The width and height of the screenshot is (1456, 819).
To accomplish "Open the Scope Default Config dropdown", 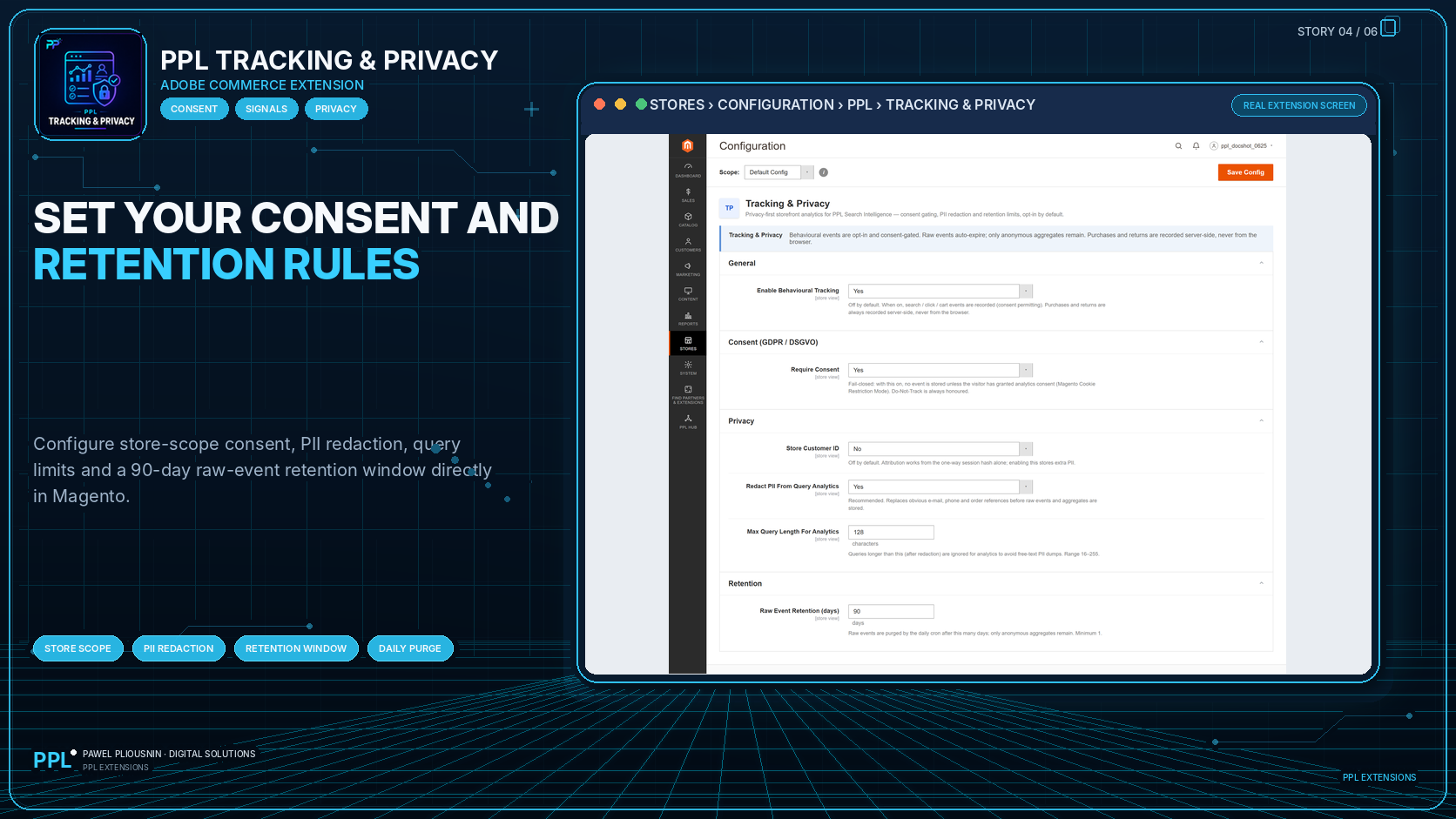I will pos(779,172).
